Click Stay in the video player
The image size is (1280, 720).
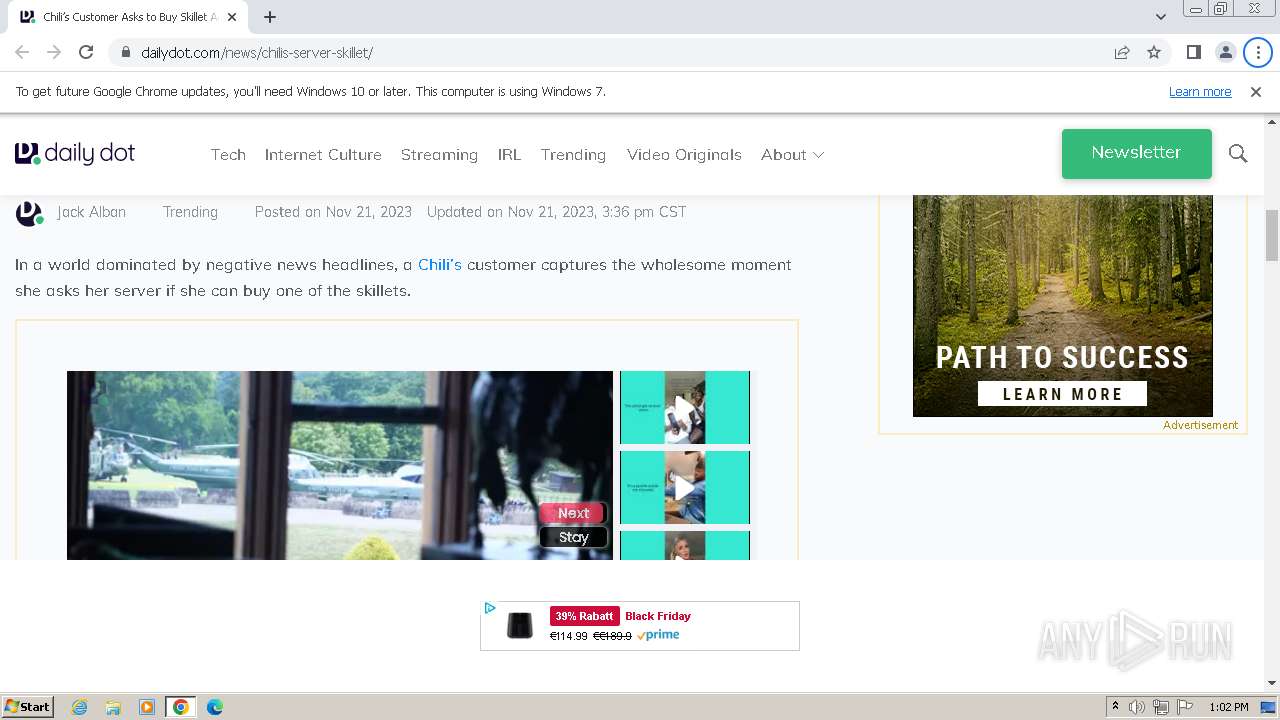click(573, 537)
